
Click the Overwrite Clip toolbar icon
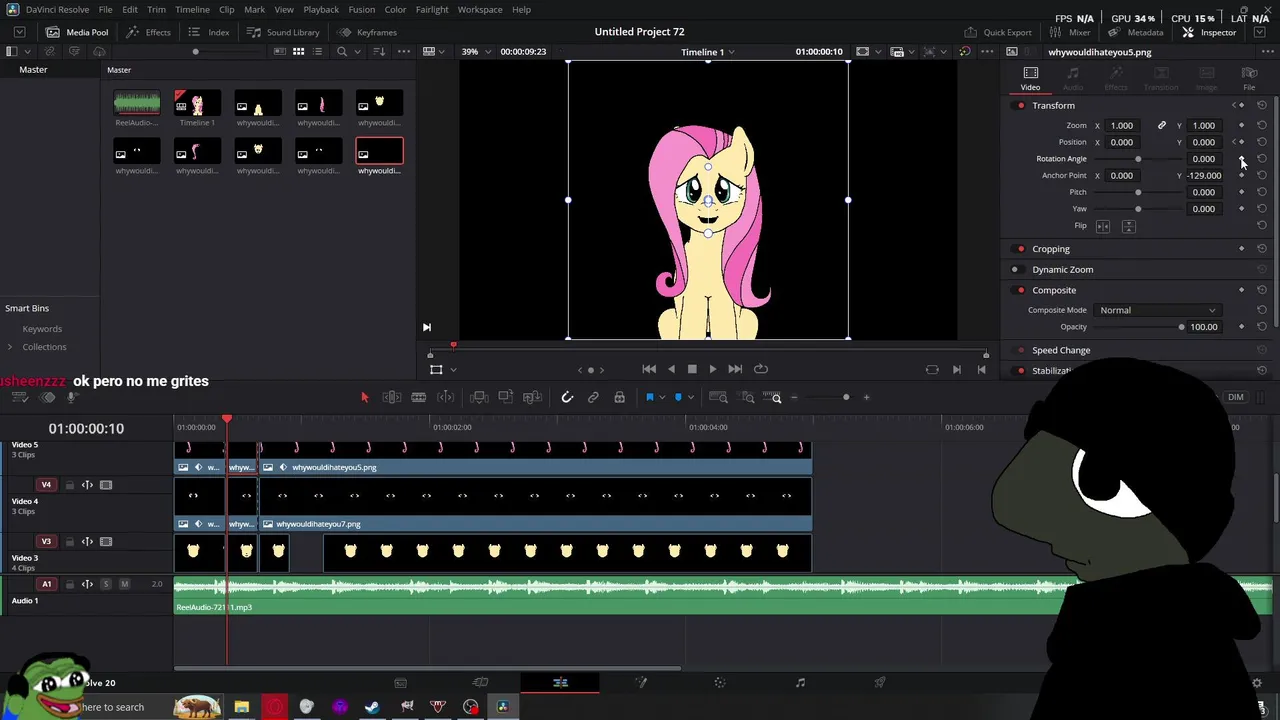(506, 397)
